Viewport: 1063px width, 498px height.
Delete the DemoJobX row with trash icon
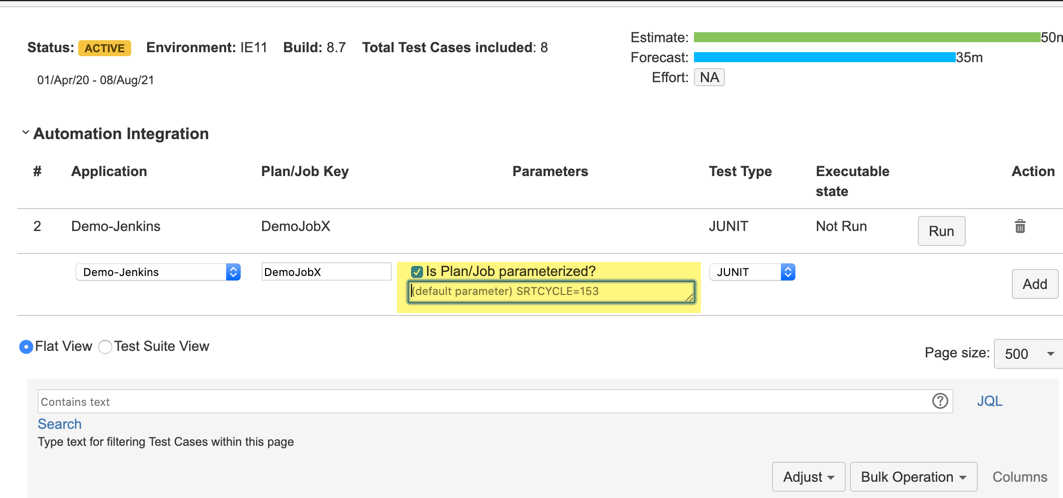tap(1020, 227)
